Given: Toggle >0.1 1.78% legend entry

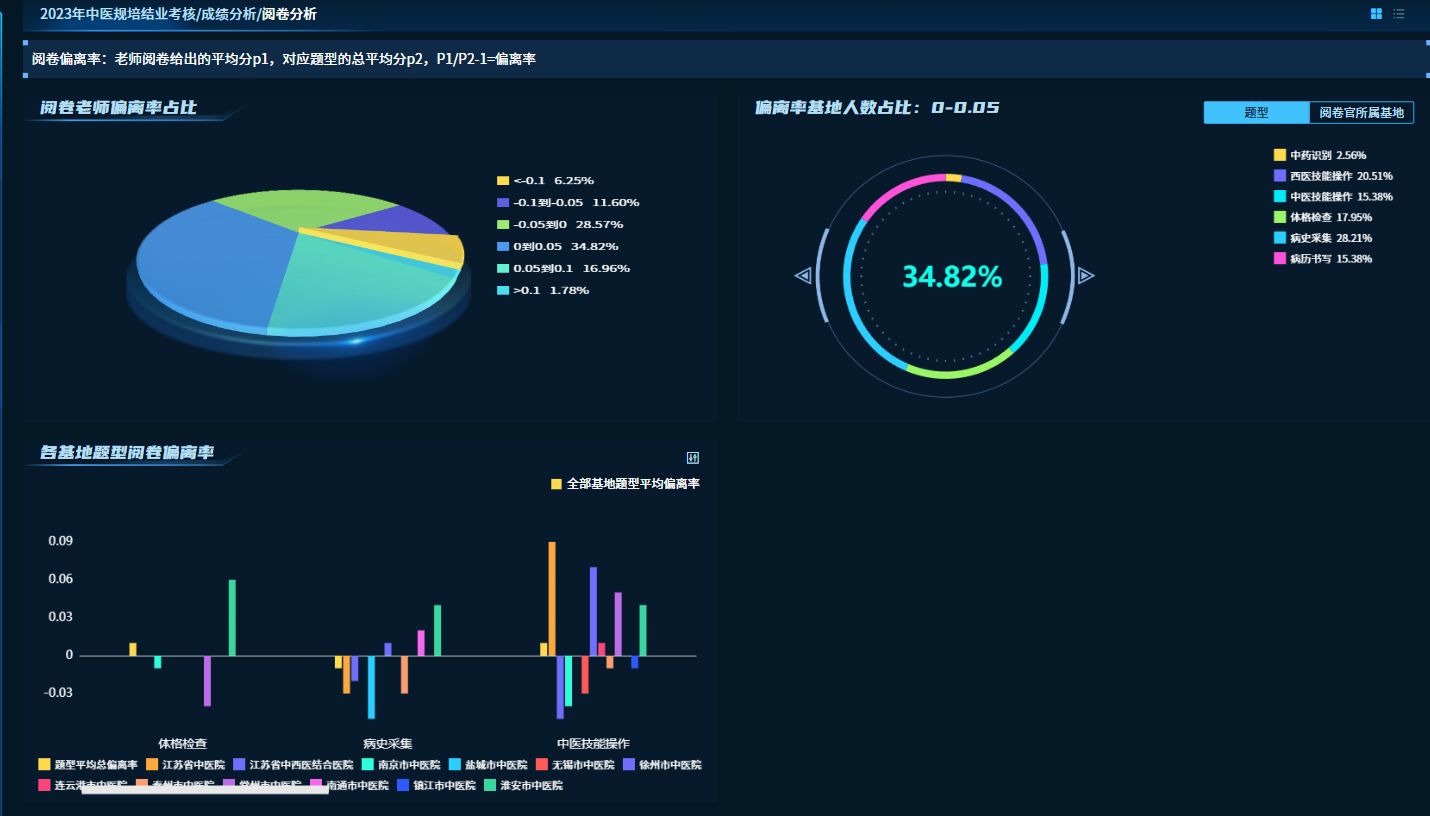Looking at the screenshot, I should pyautogui.click(x=543, y=290).
